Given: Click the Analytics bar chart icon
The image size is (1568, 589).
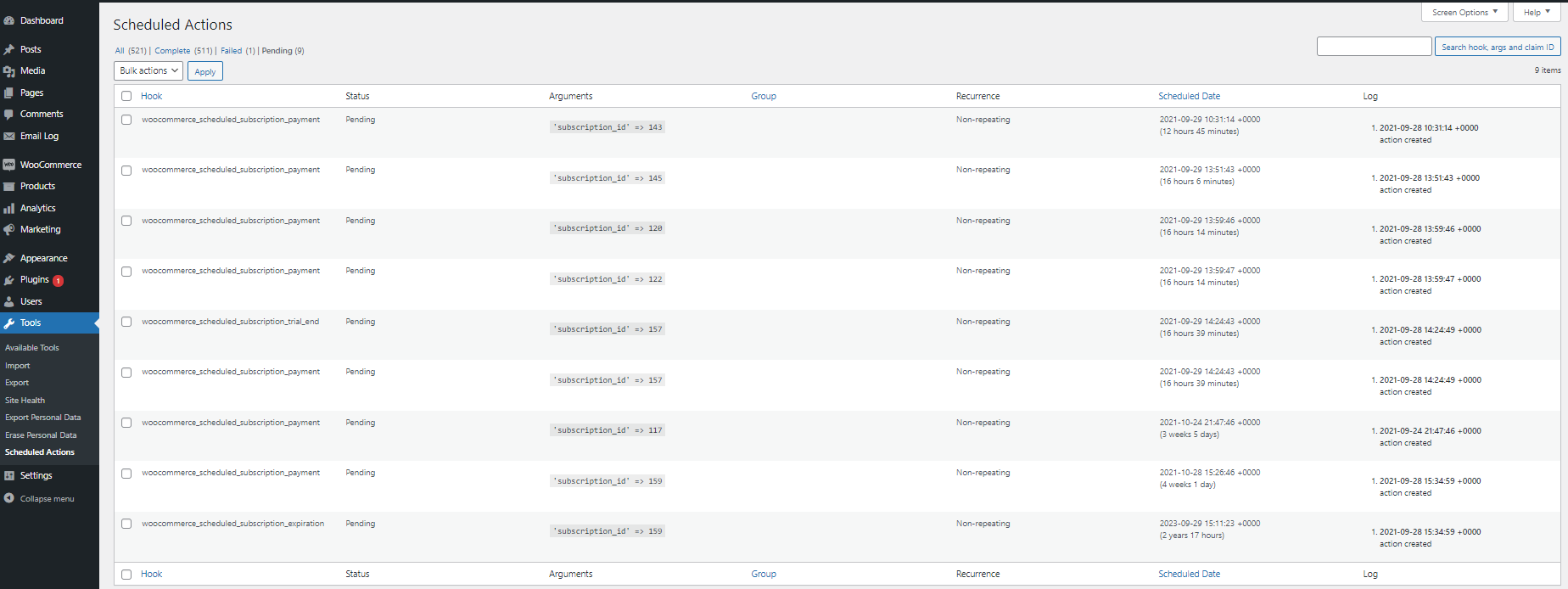Looking at the screenshot, I should coord(9,208).
